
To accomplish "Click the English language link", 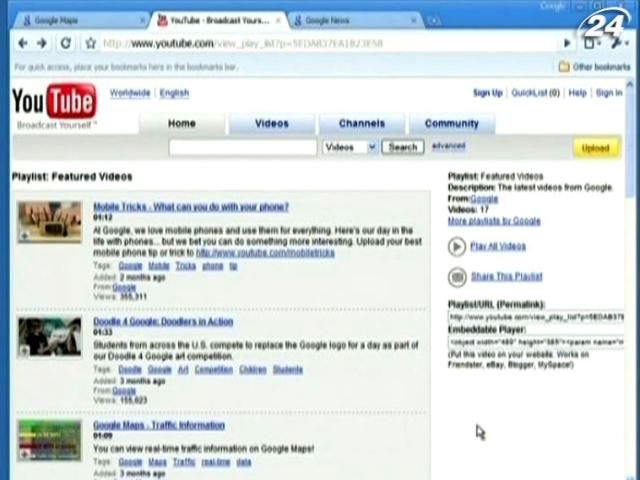I will 174,93.
